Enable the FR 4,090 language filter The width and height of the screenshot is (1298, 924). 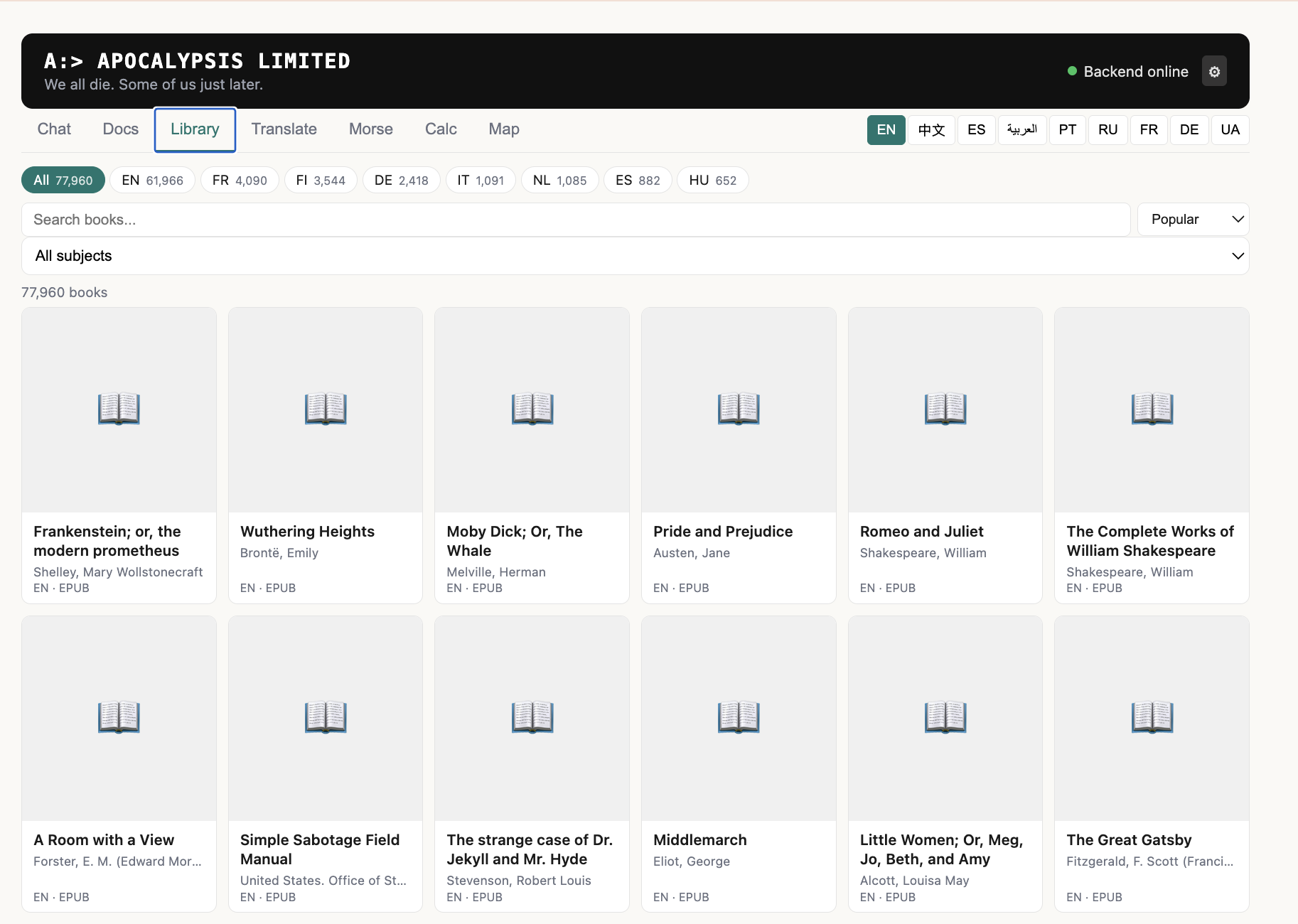click(x=240, y=180)
